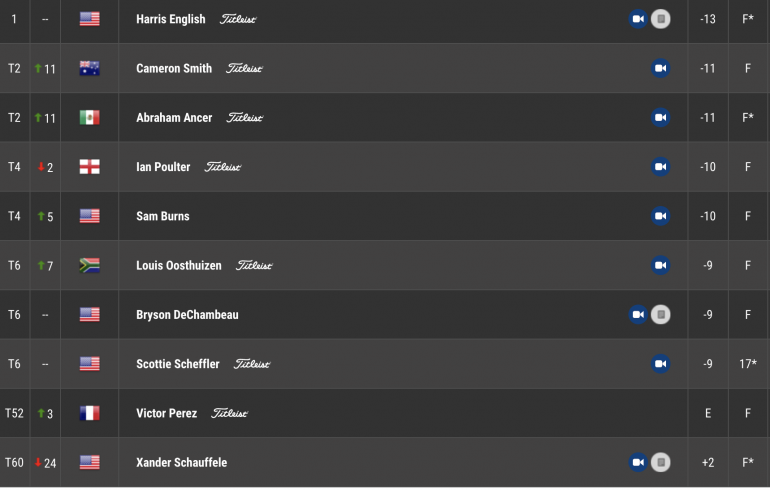
Task: Click Louis Oosthuizen player name
Action: tap(179, 265)
